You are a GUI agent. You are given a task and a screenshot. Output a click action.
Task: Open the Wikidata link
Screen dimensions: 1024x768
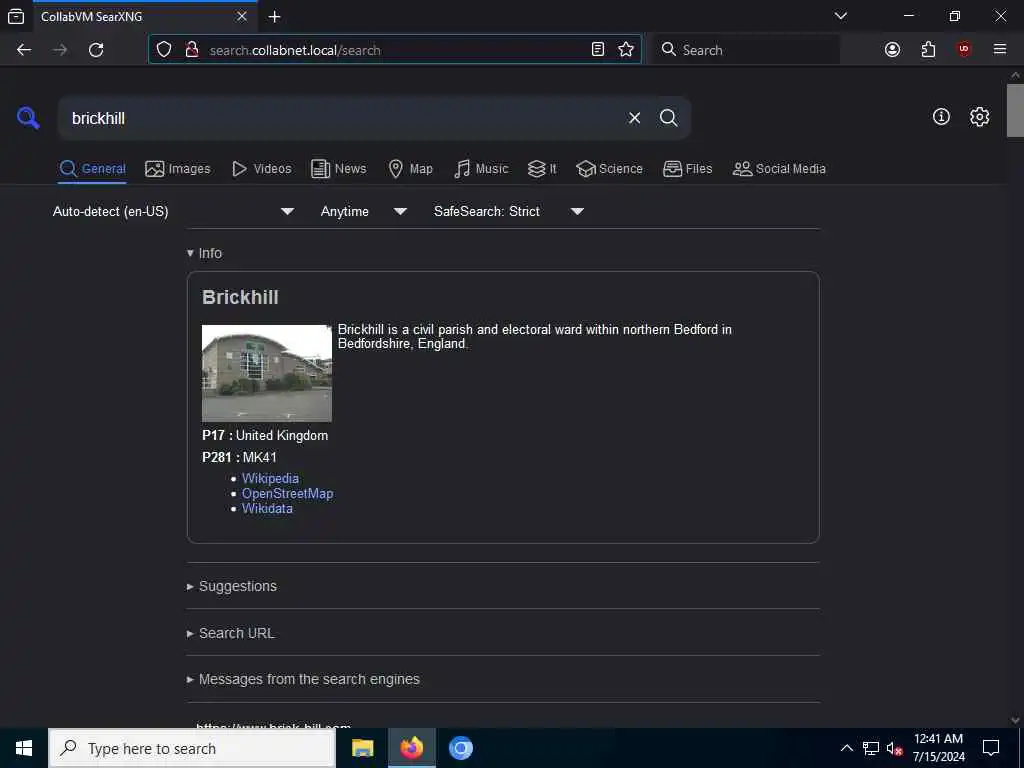point(267,509)
